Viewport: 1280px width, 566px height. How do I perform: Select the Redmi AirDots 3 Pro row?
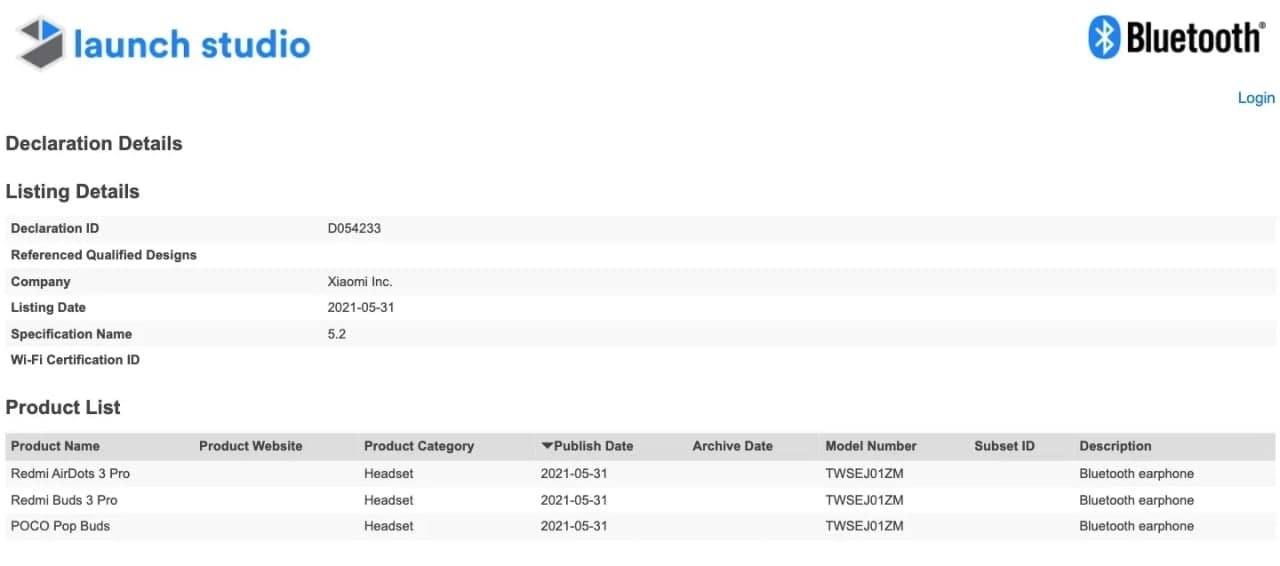pyautogui.click(x=70, y=474)
